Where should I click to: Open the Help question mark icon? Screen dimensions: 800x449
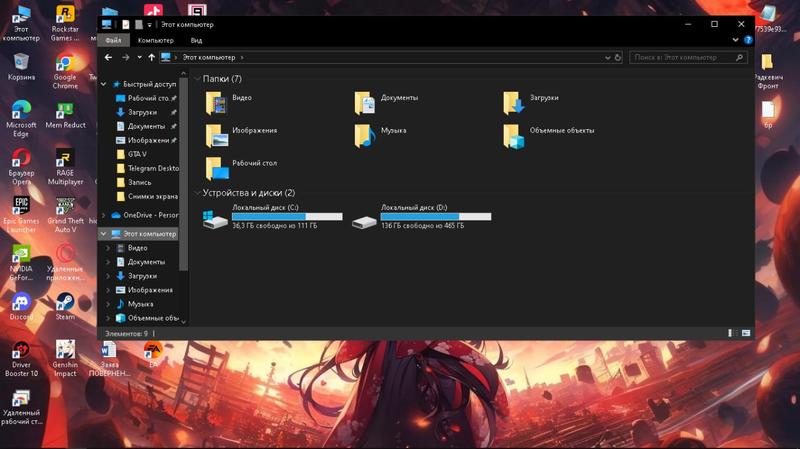coord(747,40)
